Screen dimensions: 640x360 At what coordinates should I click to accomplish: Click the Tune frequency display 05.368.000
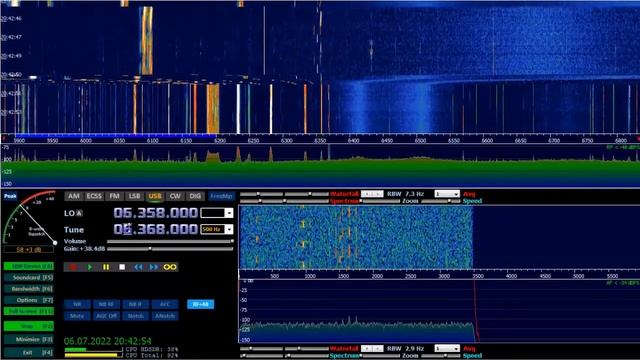[x=156, y=229]
